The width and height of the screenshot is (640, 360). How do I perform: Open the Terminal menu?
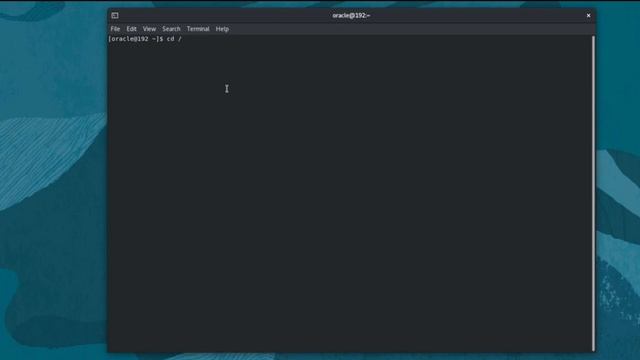pyautogui.click(x=198, y=29)
